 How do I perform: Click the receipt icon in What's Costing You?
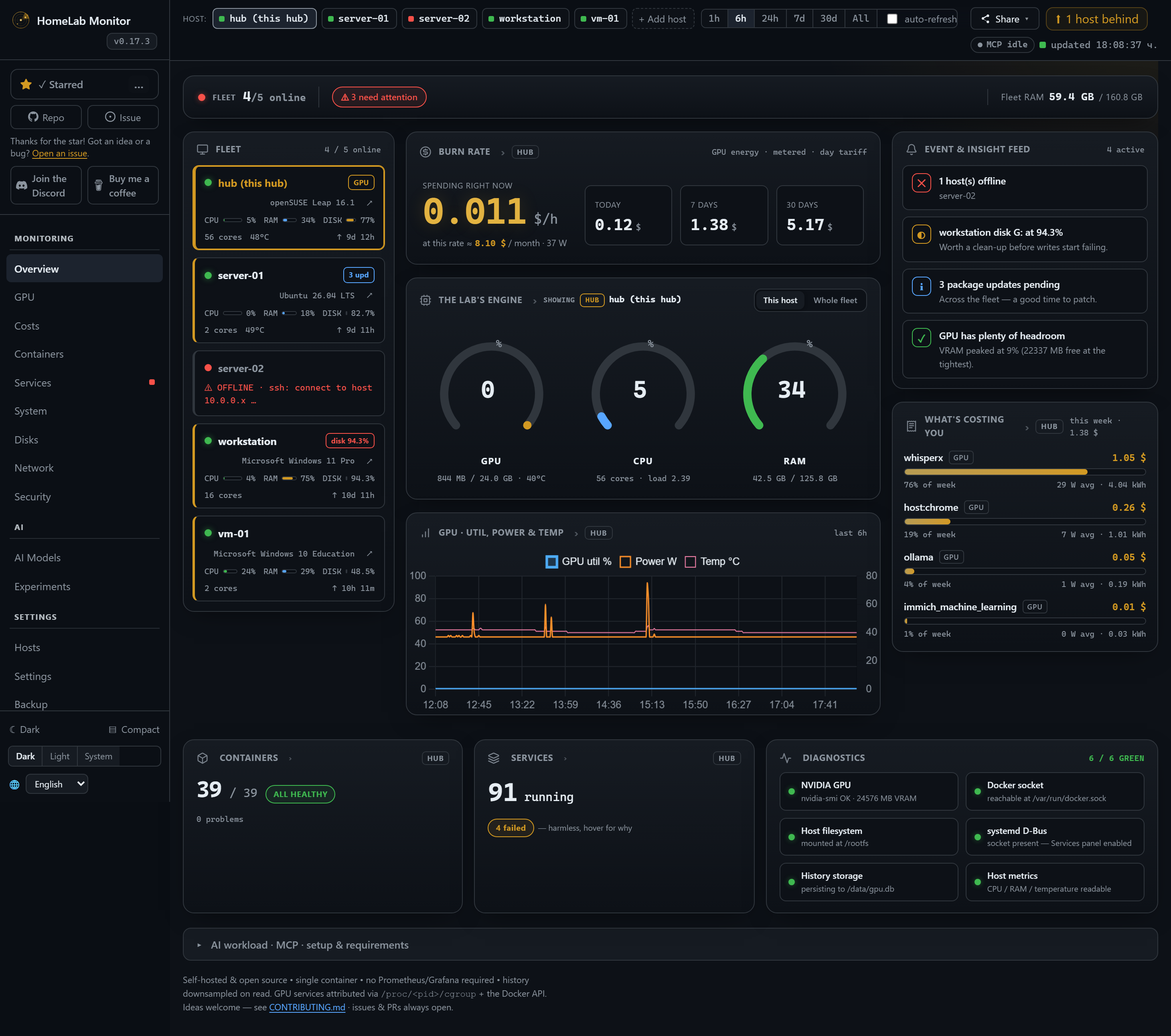click(911, 426)
